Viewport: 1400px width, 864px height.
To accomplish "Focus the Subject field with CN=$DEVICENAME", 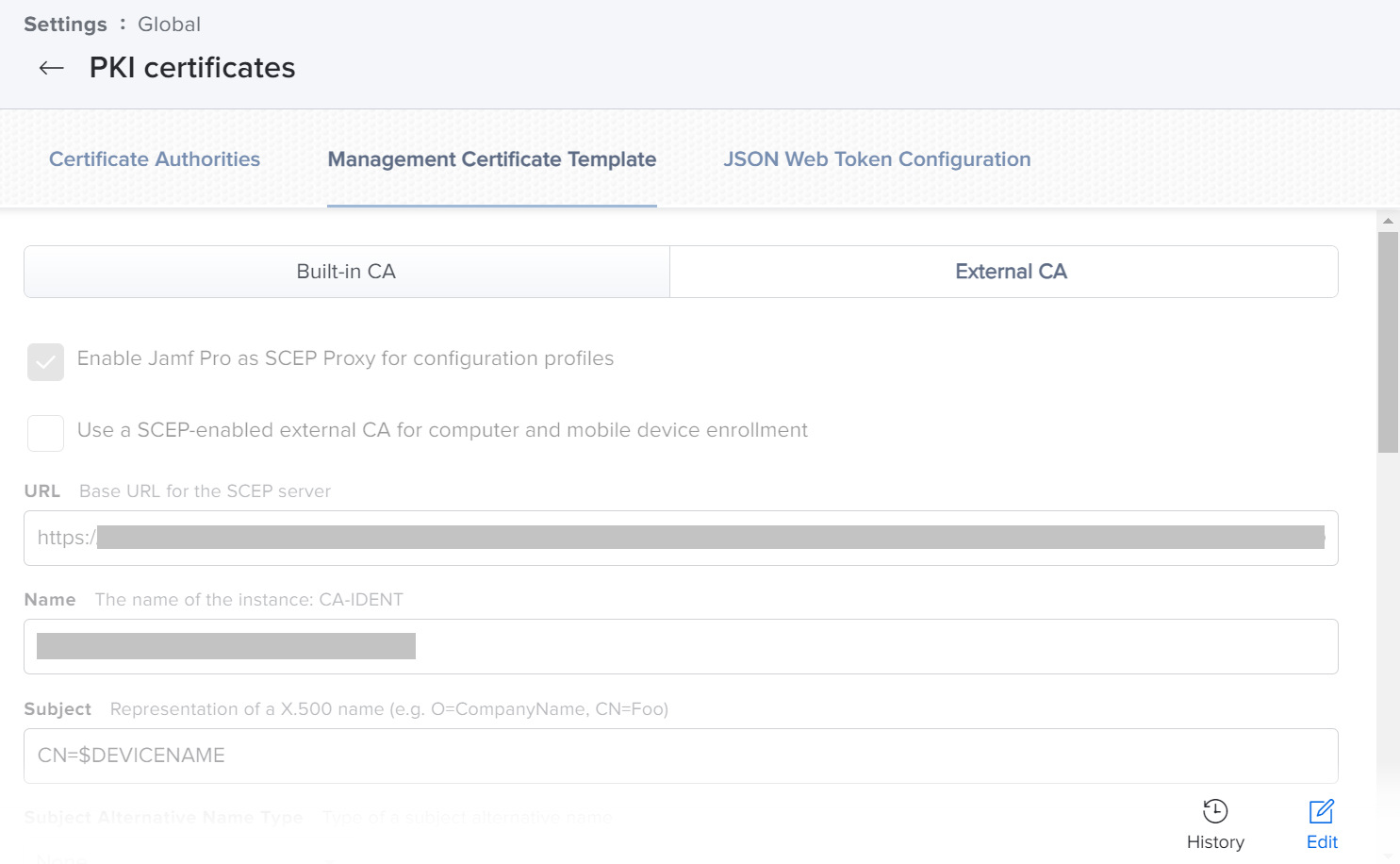I will (681, 756).
